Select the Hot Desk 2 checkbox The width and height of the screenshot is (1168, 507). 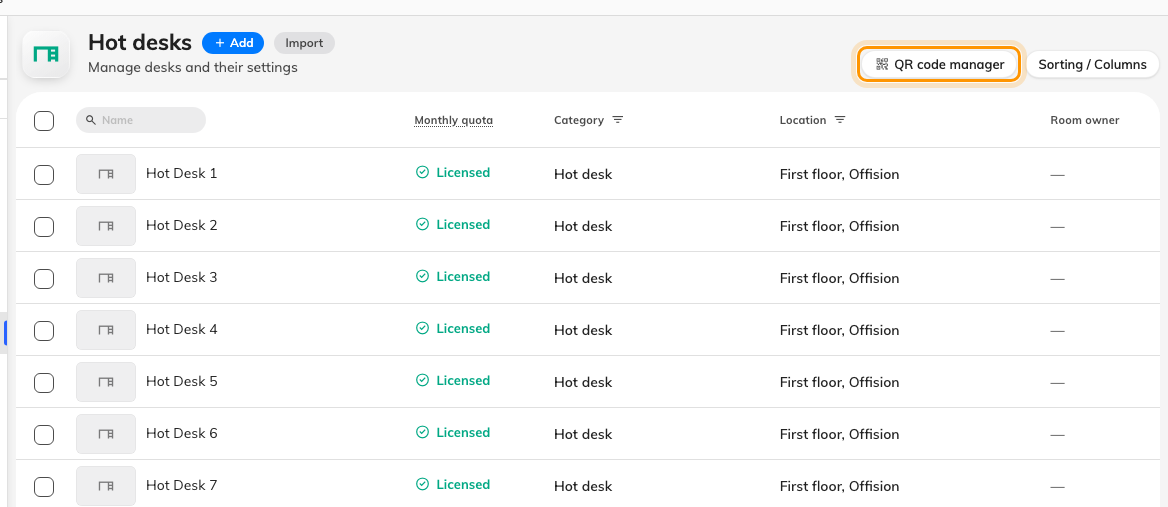point(44,227)
